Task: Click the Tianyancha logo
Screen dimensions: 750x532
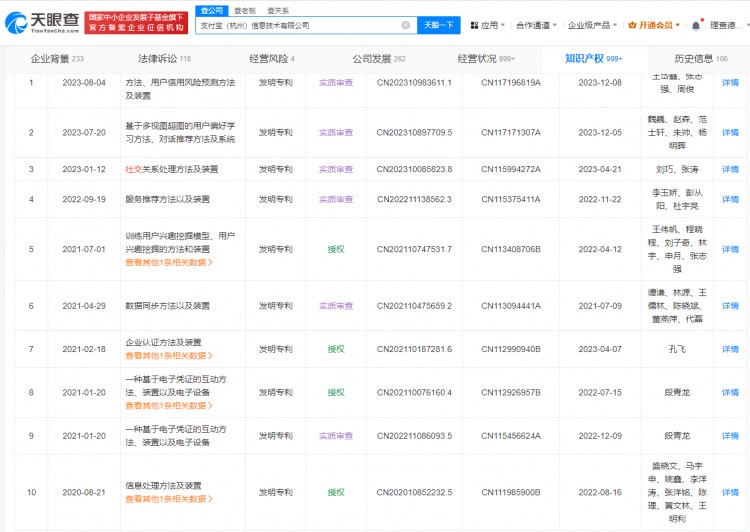Action: coord(42,22)
